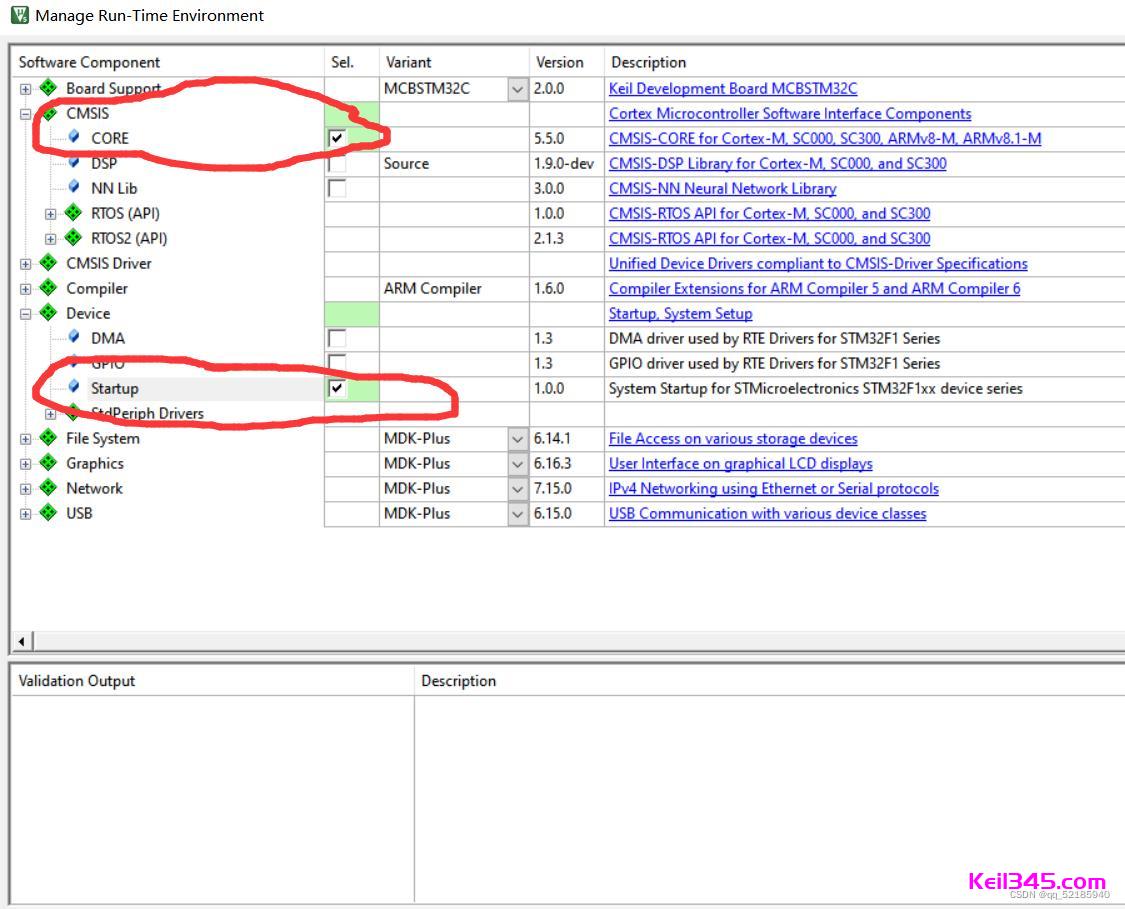Open the Board Support variant dropdown

(x=517, y=89)
